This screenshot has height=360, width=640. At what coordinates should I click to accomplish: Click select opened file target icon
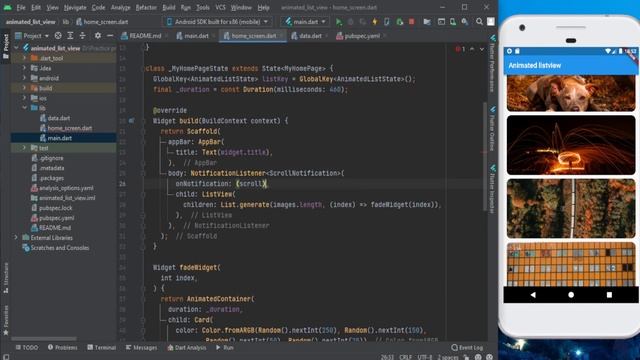pos(58,36)
